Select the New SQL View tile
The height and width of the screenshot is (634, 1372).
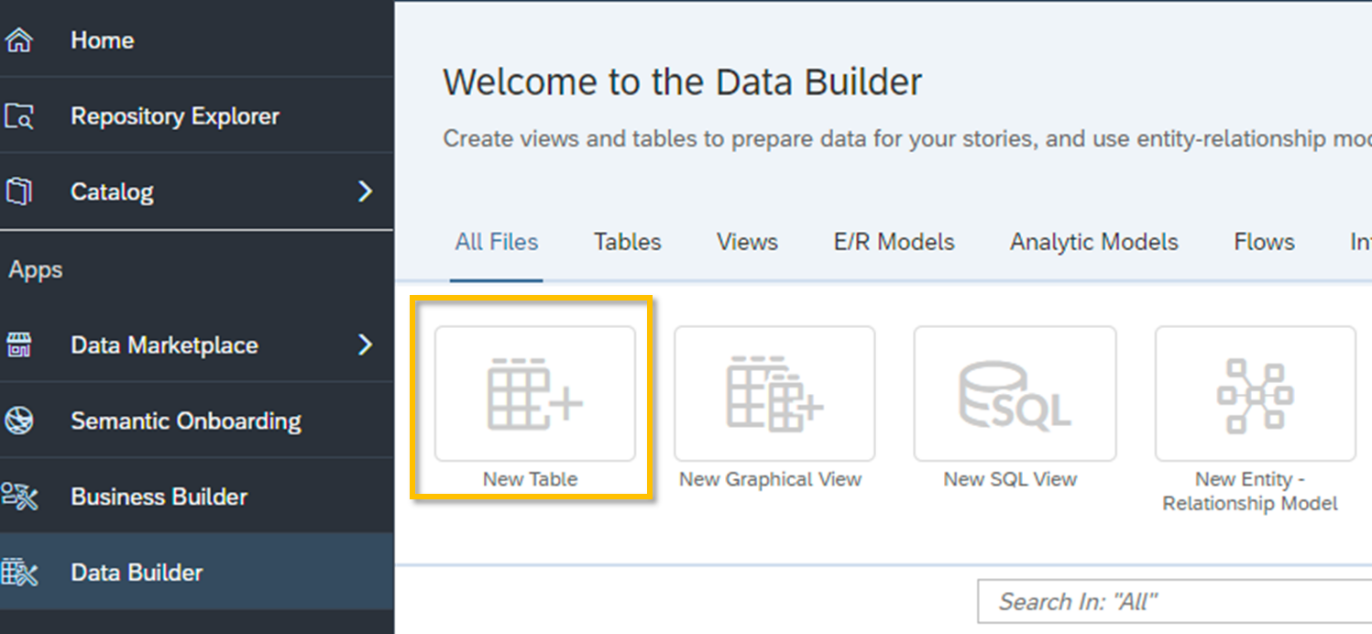click(x=1013, y=392)
